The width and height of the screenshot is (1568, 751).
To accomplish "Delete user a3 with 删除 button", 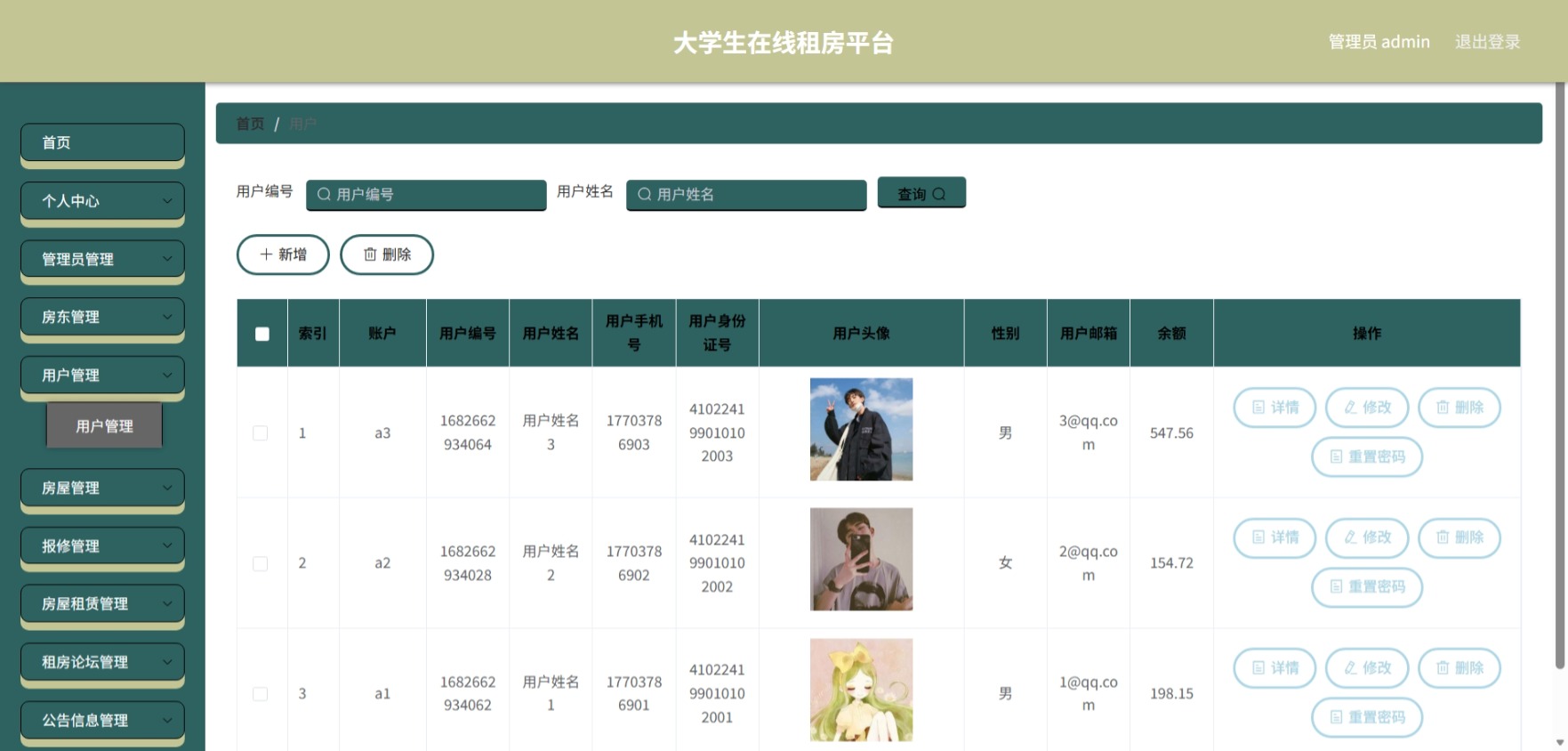I will click(x=1459, y=408).
